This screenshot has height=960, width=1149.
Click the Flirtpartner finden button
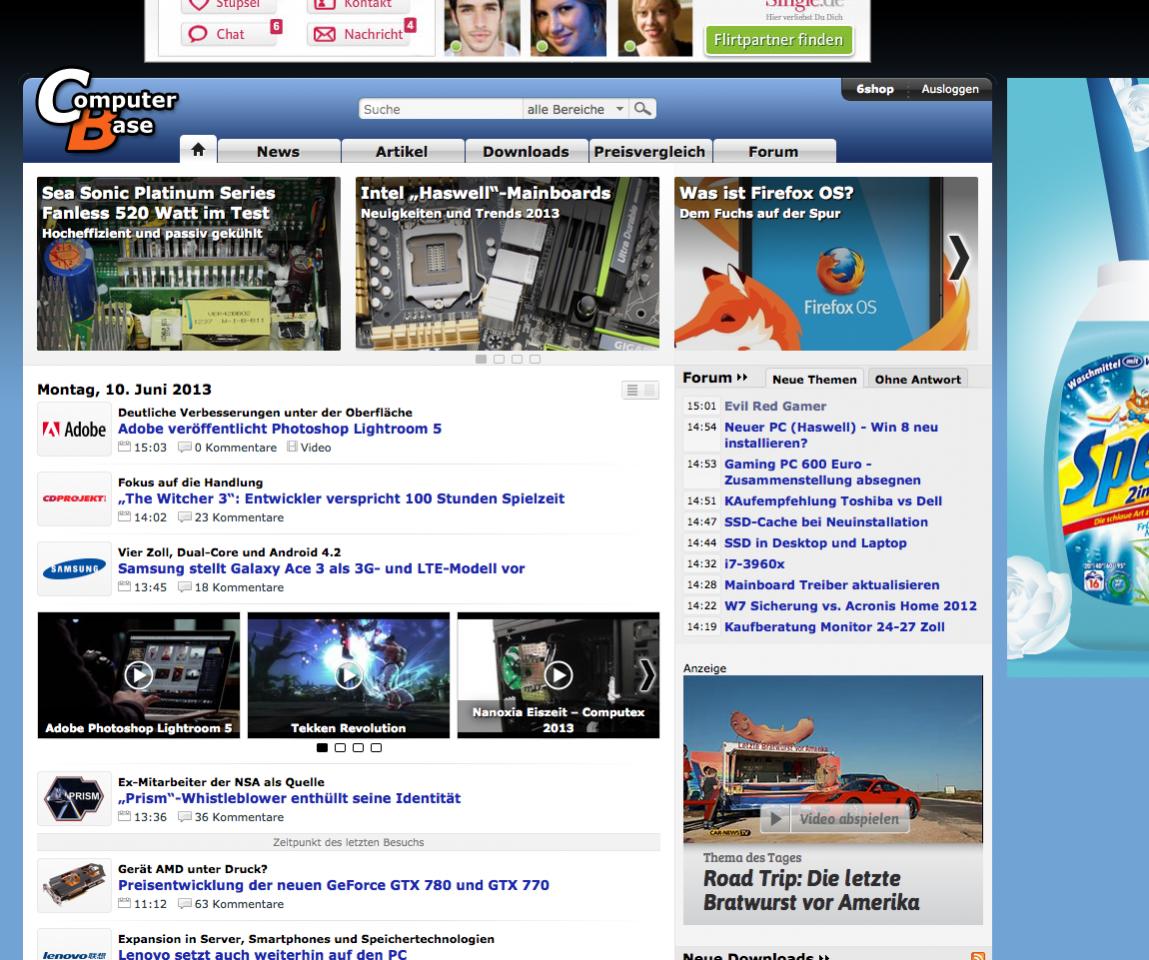pos(778,40)
